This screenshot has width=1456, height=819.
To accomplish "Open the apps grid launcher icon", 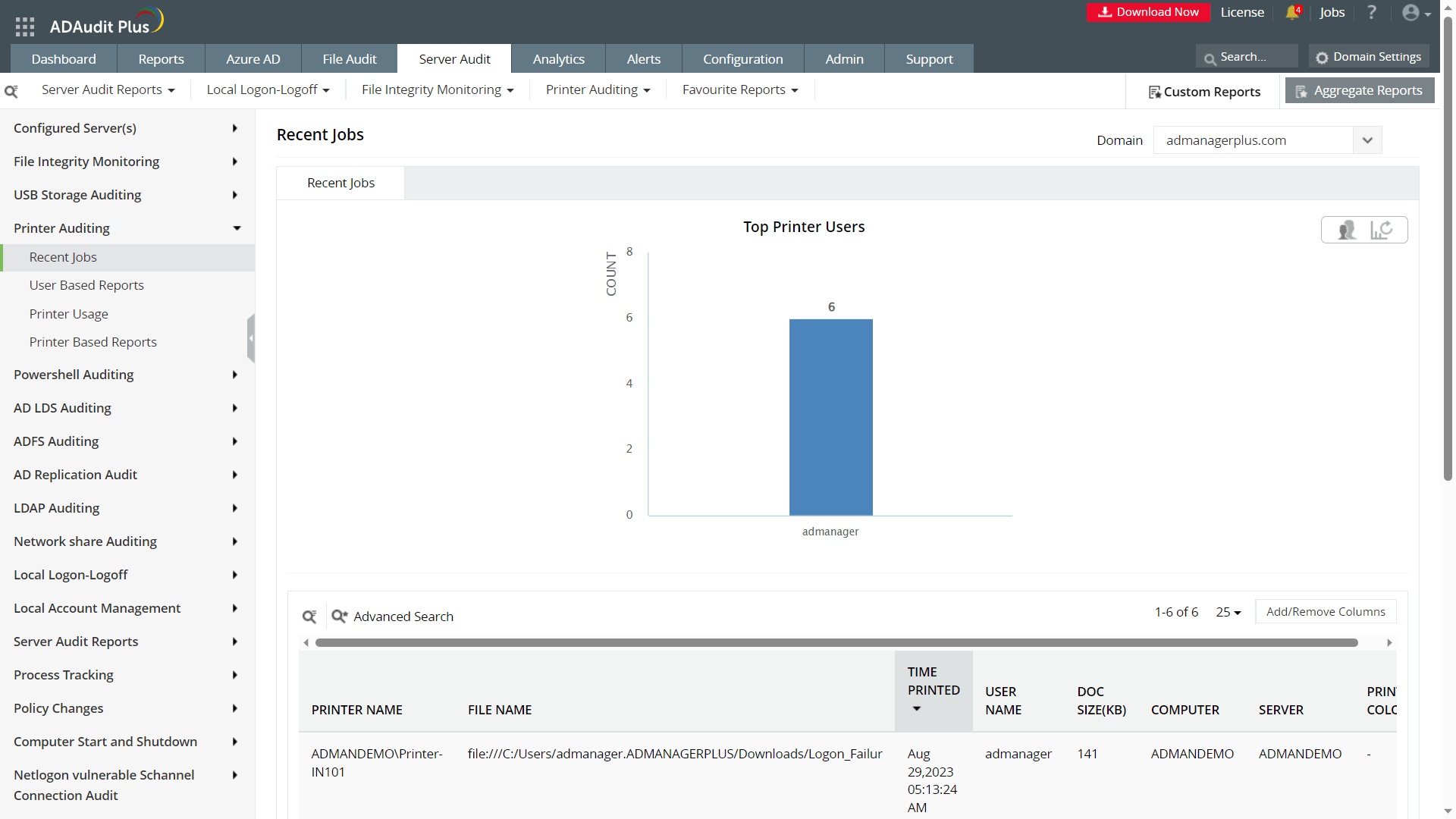I will point(25,27).
